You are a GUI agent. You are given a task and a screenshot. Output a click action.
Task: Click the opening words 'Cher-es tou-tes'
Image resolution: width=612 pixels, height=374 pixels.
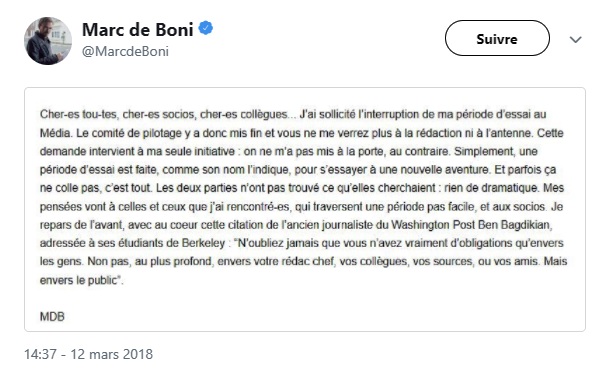point(78,114)
